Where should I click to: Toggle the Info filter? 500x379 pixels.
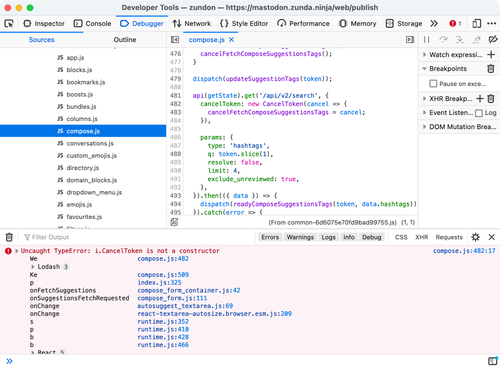point(349,237)
